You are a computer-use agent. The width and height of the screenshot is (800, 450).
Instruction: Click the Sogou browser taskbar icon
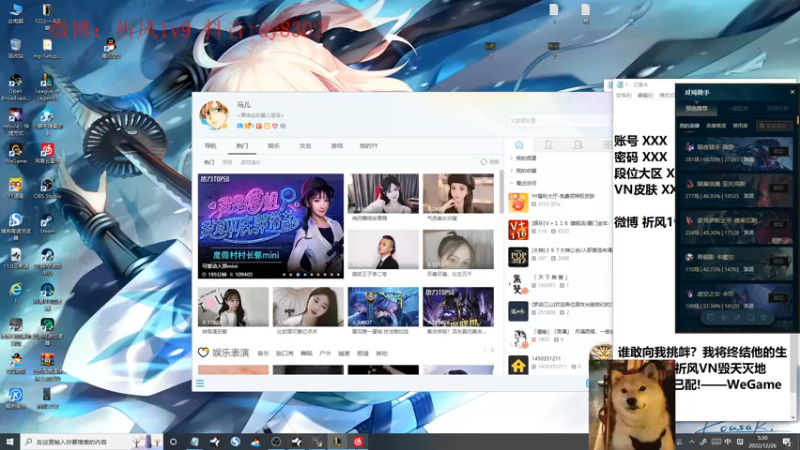[235, 441]
